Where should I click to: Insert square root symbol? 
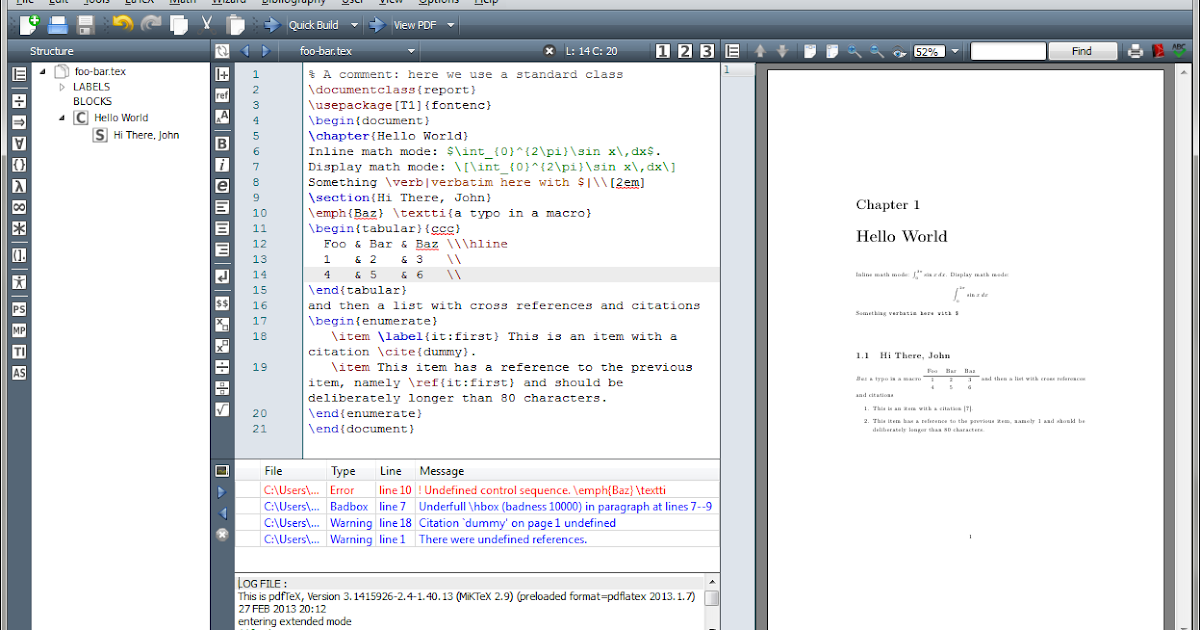[x=222, y=409]
